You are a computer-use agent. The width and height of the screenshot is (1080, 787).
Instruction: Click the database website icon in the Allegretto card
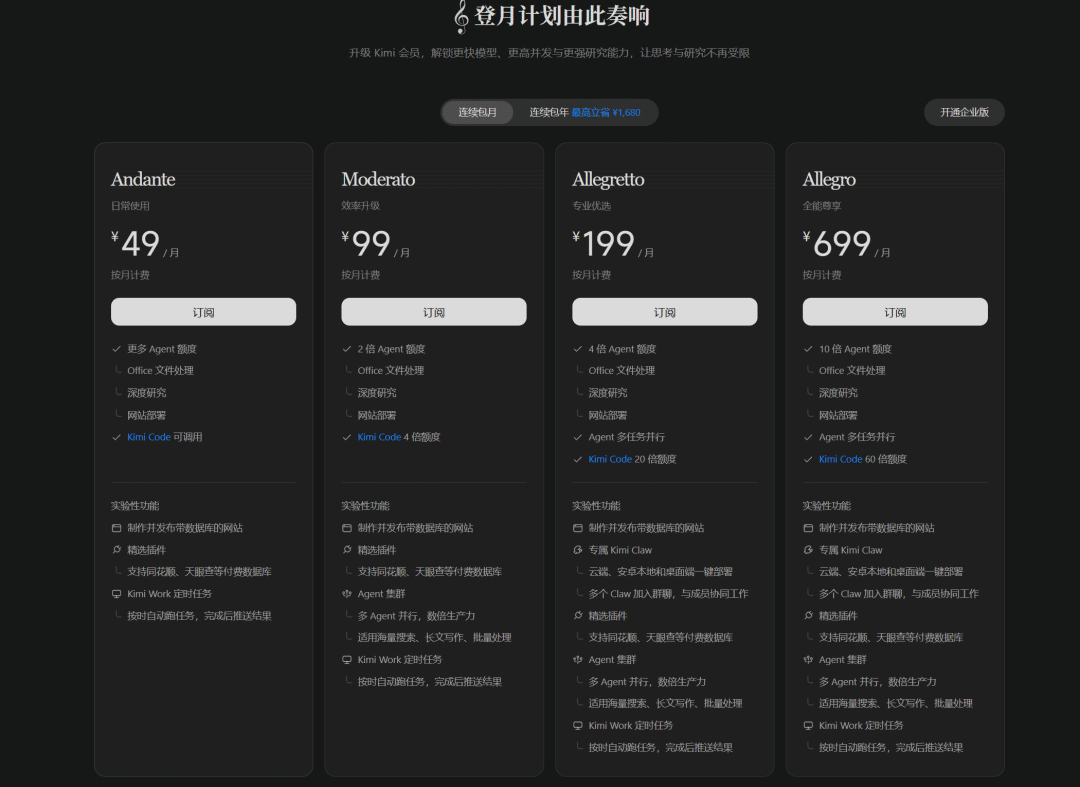(578, 528)
